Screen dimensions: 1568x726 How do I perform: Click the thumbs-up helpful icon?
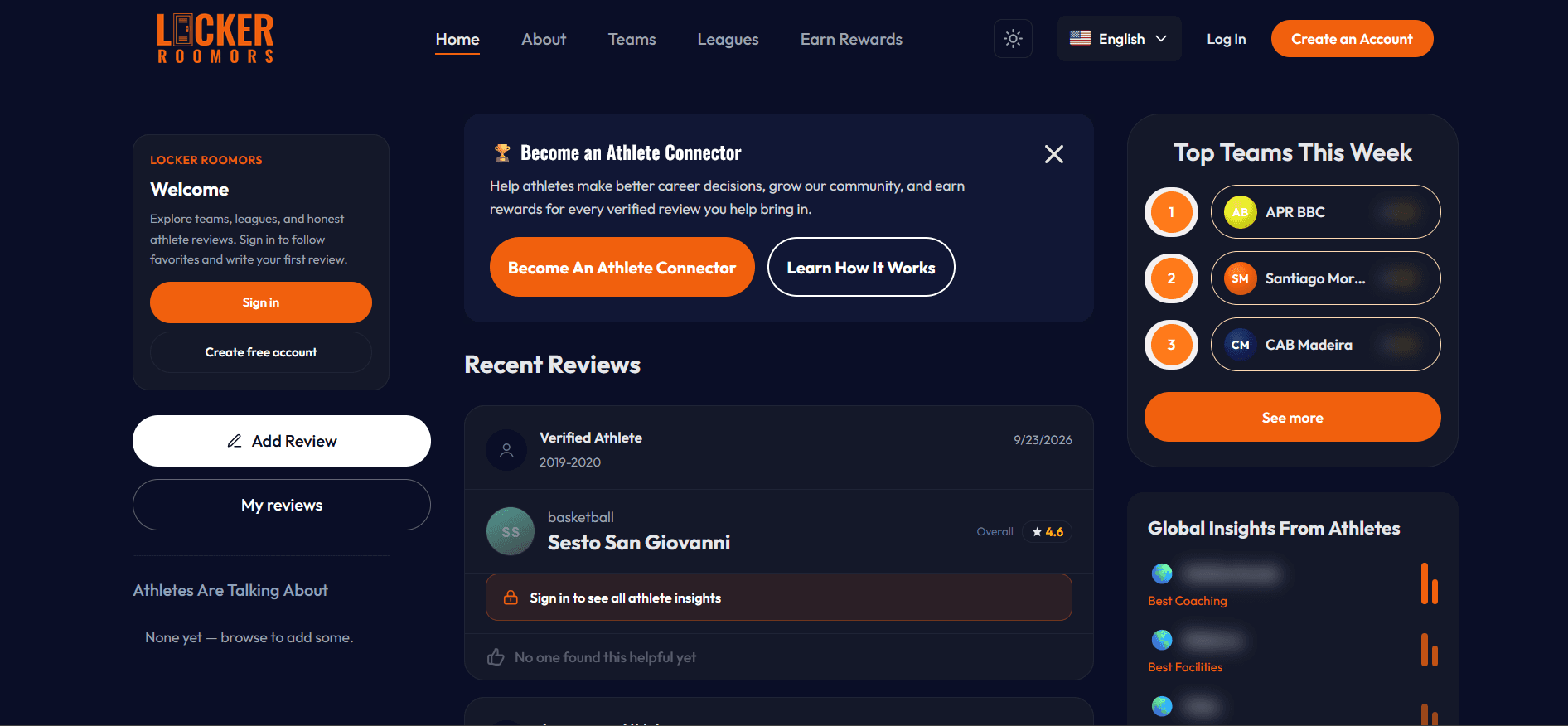click(x=496, y=657)
